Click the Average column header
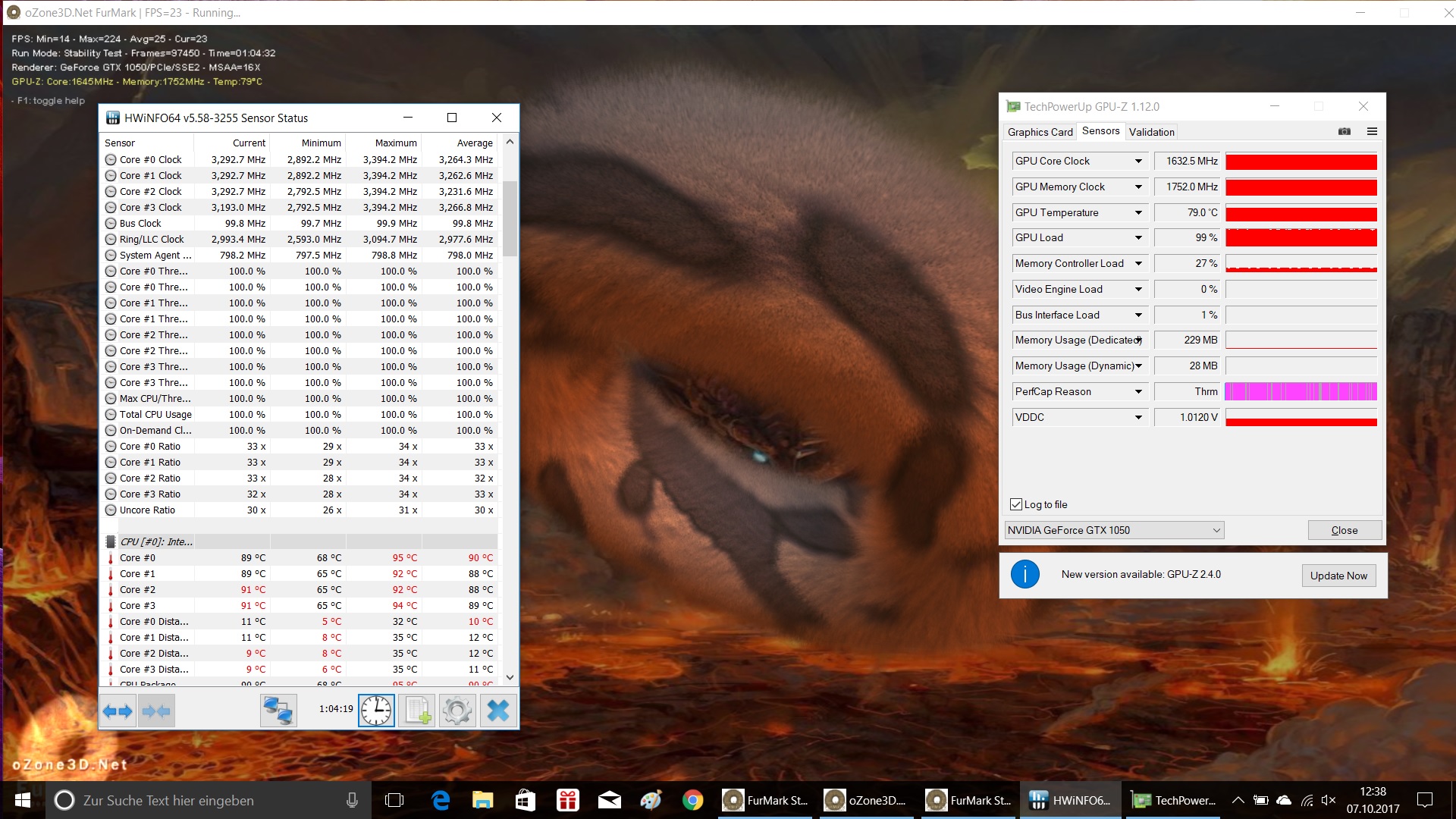 click(460, 143)
